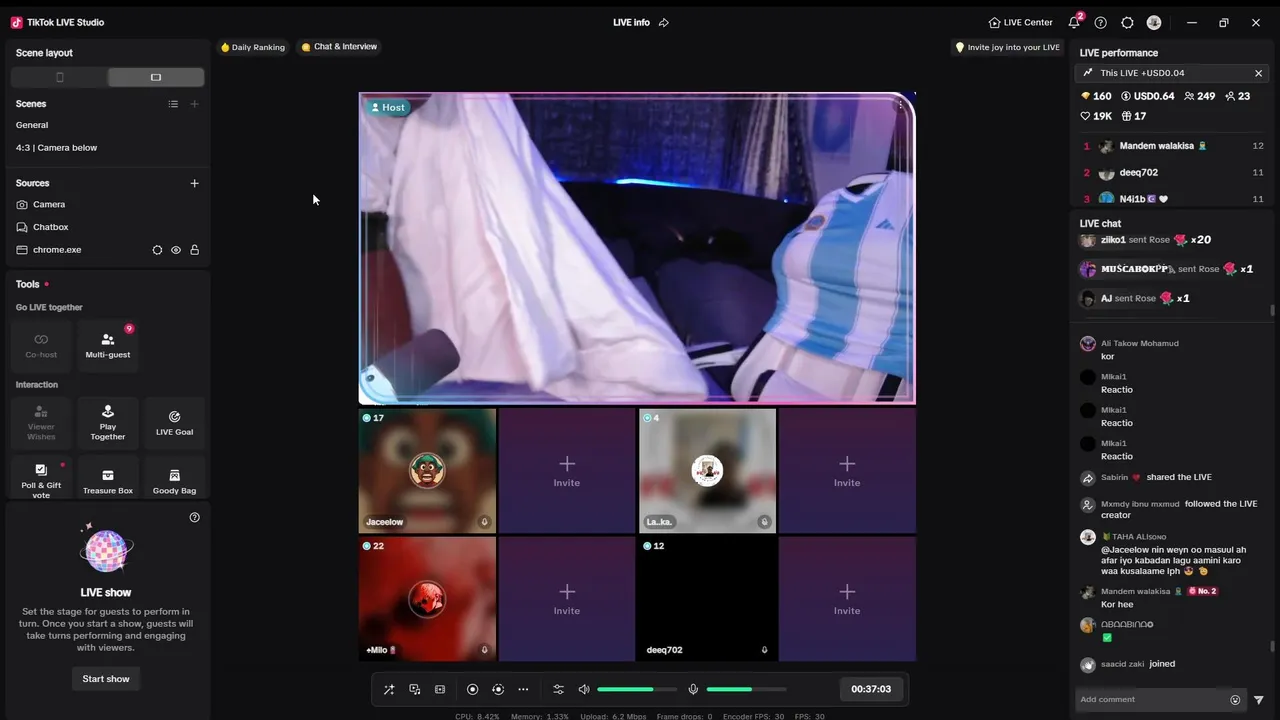Mute Jaceelow's microphone icon
1280x720 pixels.
[x=484, y=522]
